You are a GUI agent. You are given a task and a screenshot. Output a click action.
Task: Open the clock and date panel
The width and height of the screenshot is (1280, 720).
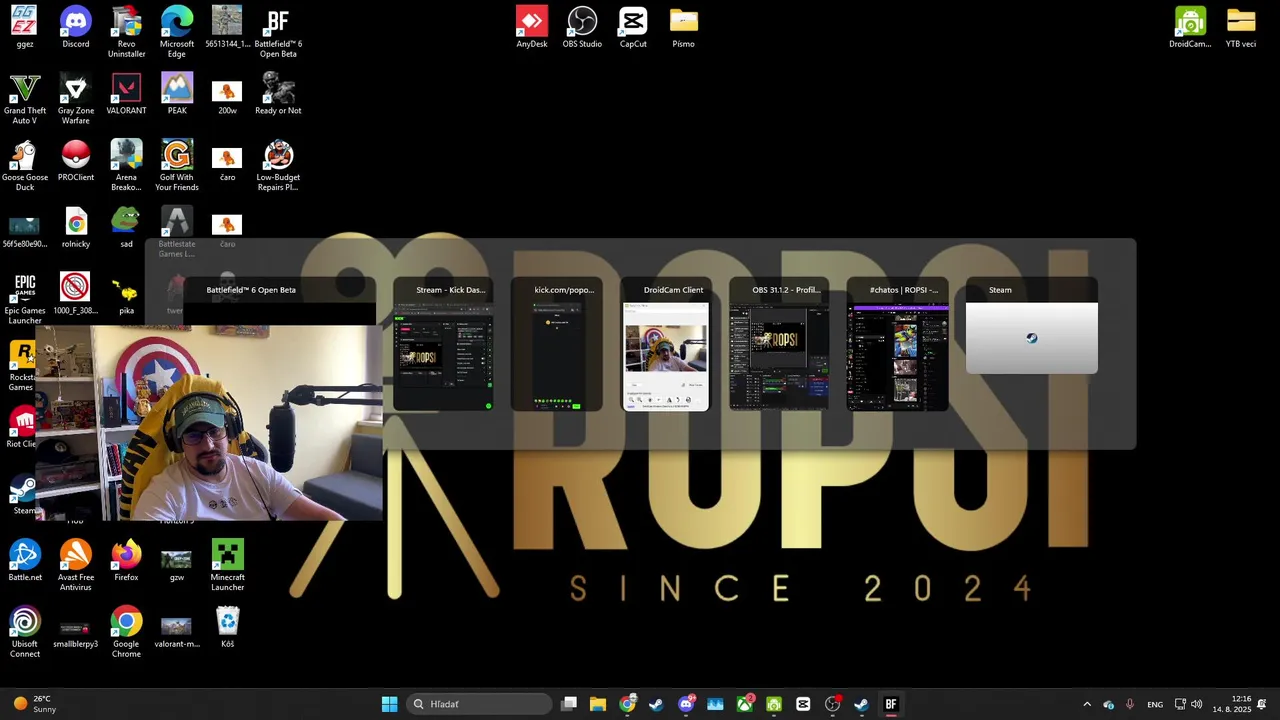click(x=1232, y=704)
